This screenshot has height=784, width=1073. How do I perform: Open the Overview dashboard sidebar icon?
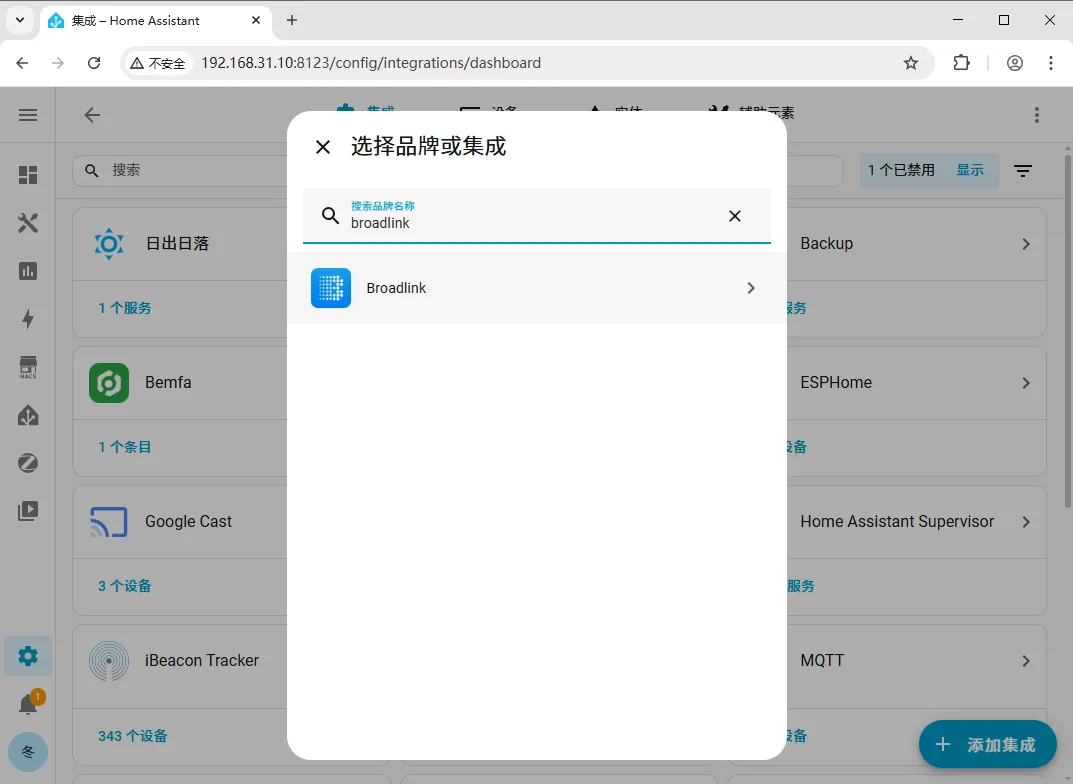(x=28, y=175)
